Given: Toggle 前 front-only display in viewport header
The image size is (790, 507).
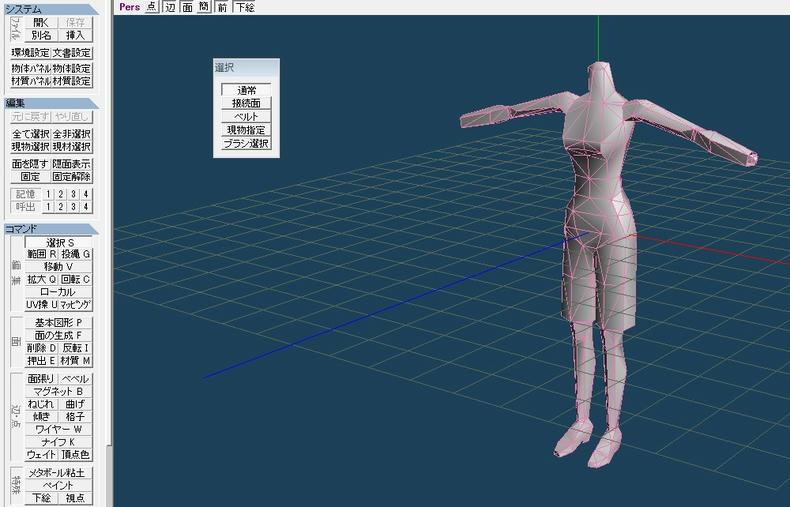Looking at the screenshot, I should click(222, 7).
